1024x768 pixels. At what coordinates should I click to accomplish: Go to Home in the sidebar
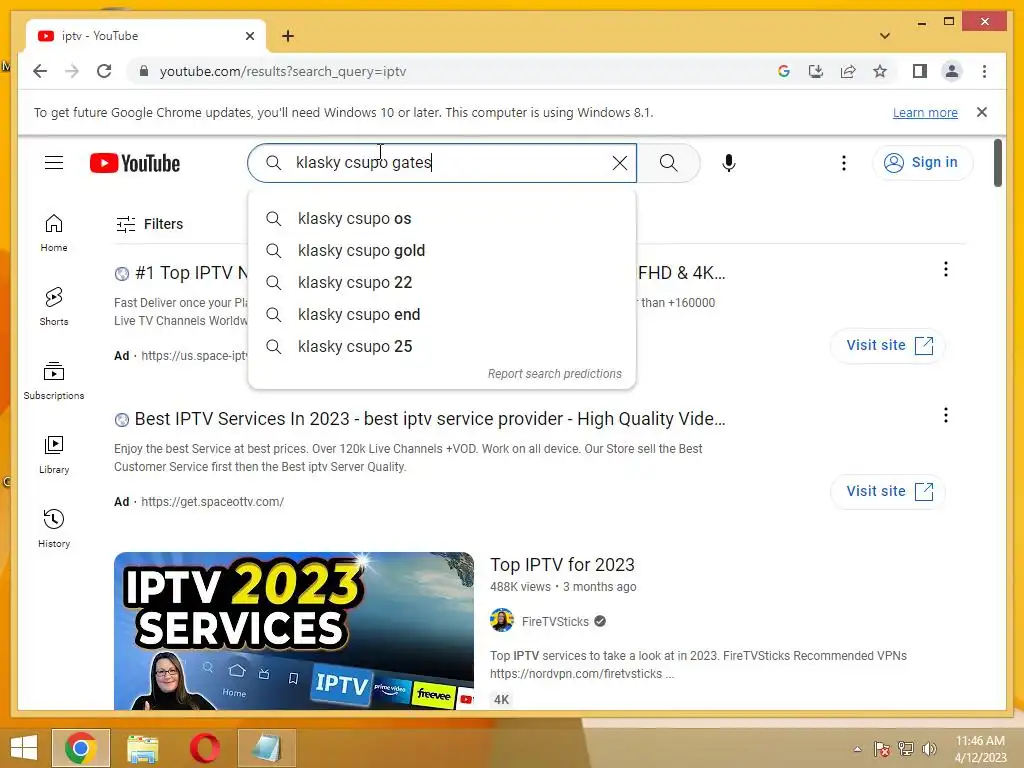point(54,233)
